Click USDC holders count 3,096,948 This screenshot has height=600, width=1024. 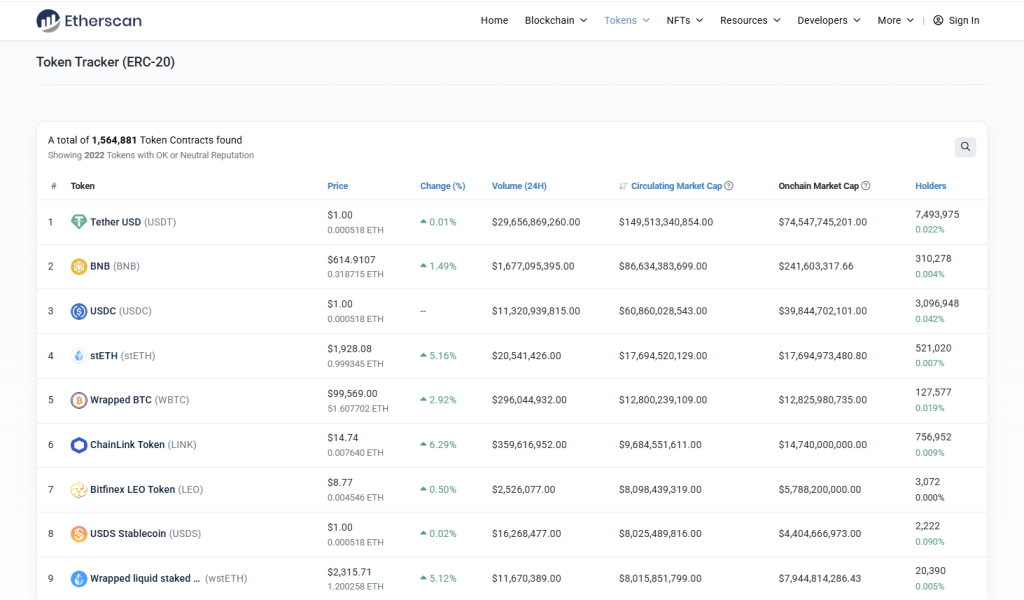coord(937,304)
